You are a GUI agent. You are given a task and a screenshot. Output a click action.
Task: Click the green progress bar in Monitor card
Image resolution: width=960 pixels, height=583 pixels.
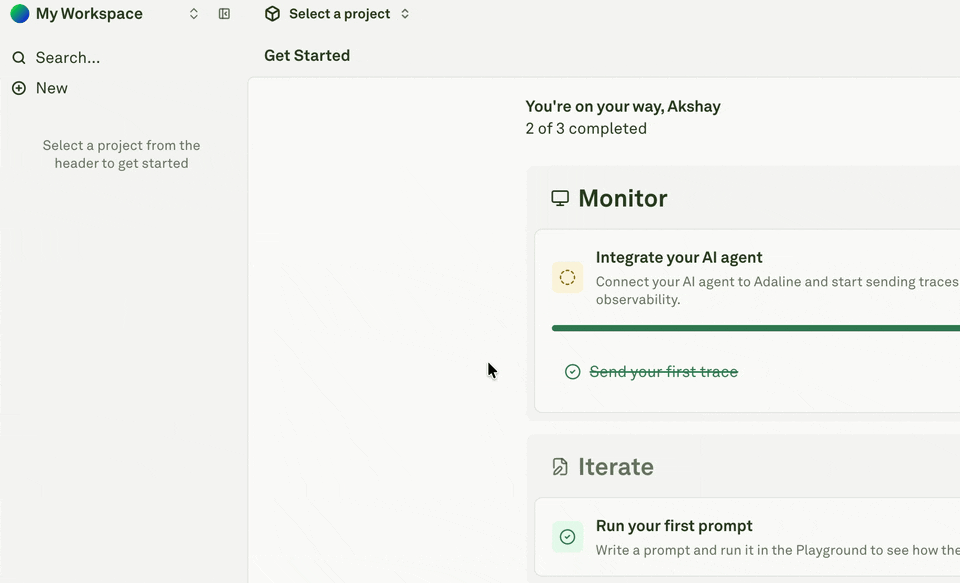pyautogui.click(x=756, y=328)
